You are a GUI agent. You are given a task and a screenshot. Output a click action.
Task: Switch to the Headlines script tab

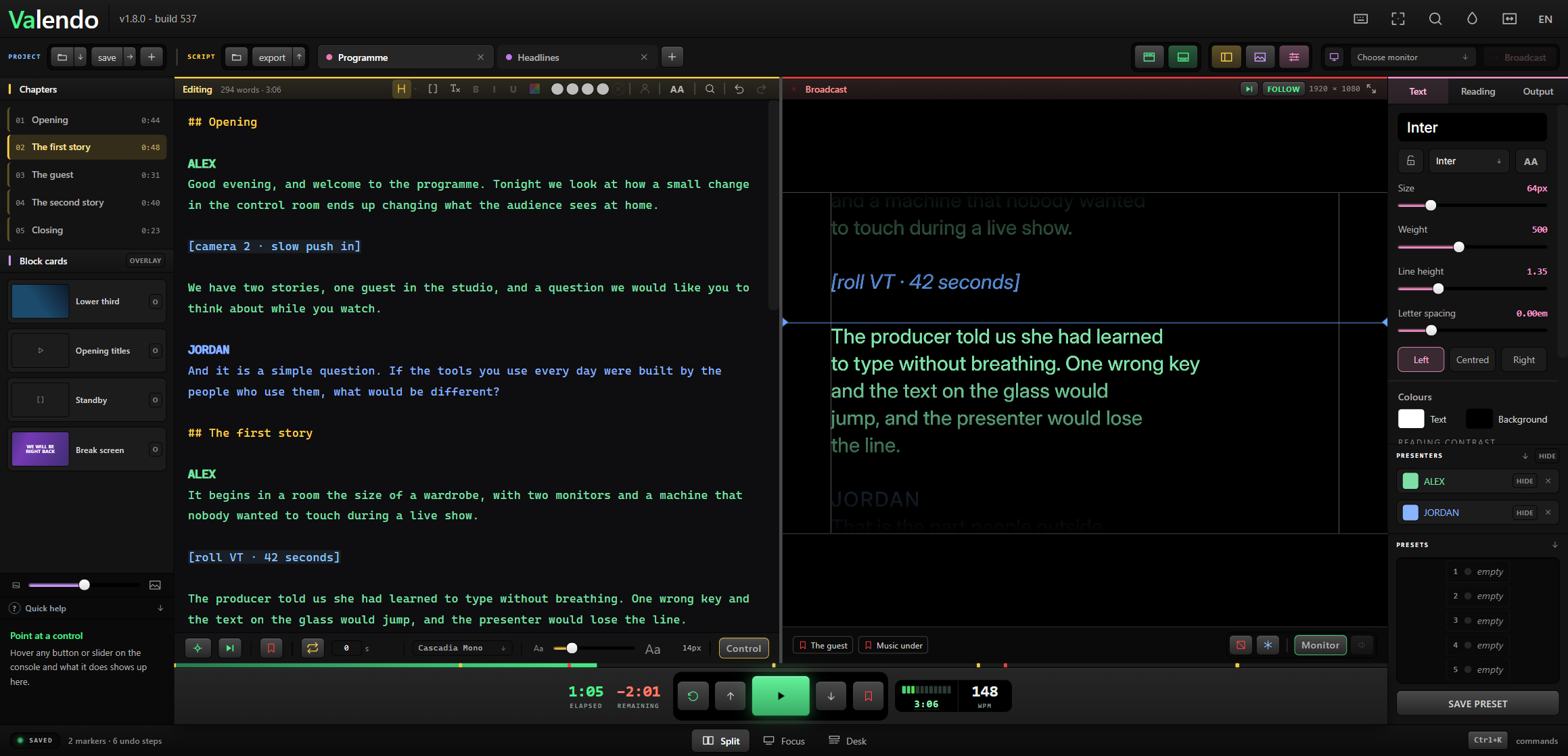click(576, 57)
